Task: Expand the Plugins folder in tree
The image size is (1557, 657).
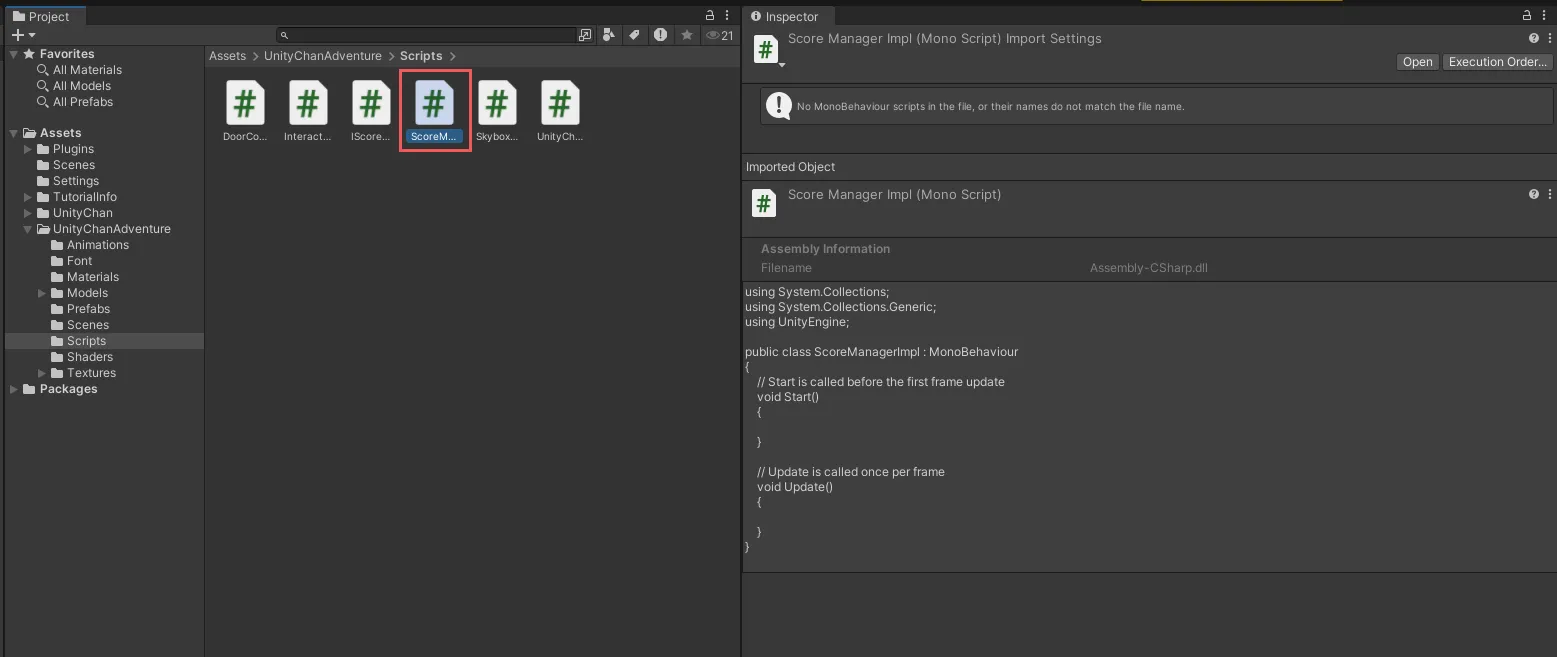Action: click(x=28, y=149)
